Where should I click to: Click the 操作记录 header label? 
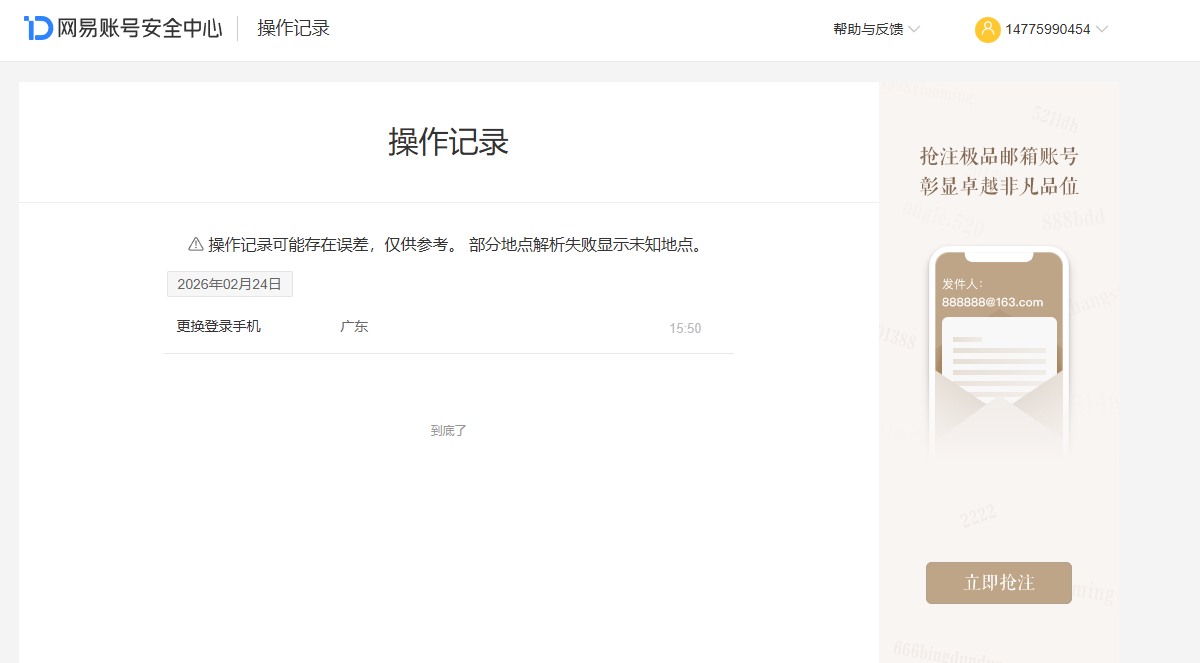click(x=293, y=28)
